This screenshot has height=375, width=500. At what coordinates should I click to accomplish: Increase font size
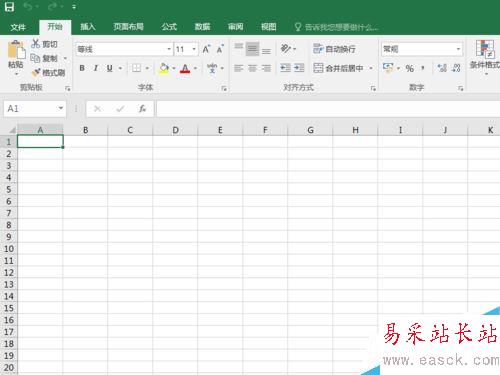[206, 49]
